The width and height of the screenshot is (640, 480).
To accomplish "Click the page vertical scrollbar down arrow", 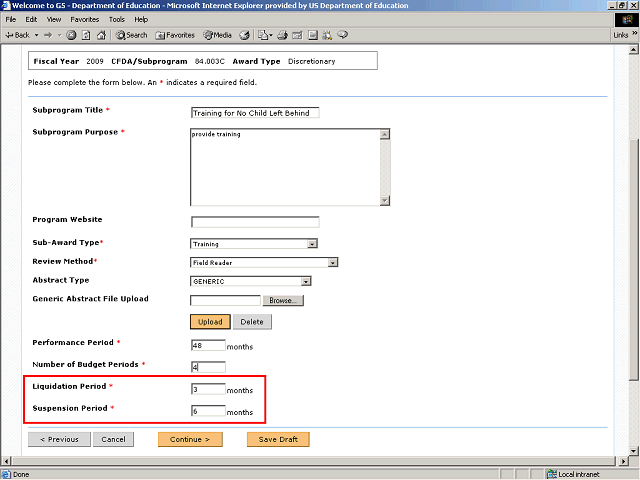I will (633, 451).
